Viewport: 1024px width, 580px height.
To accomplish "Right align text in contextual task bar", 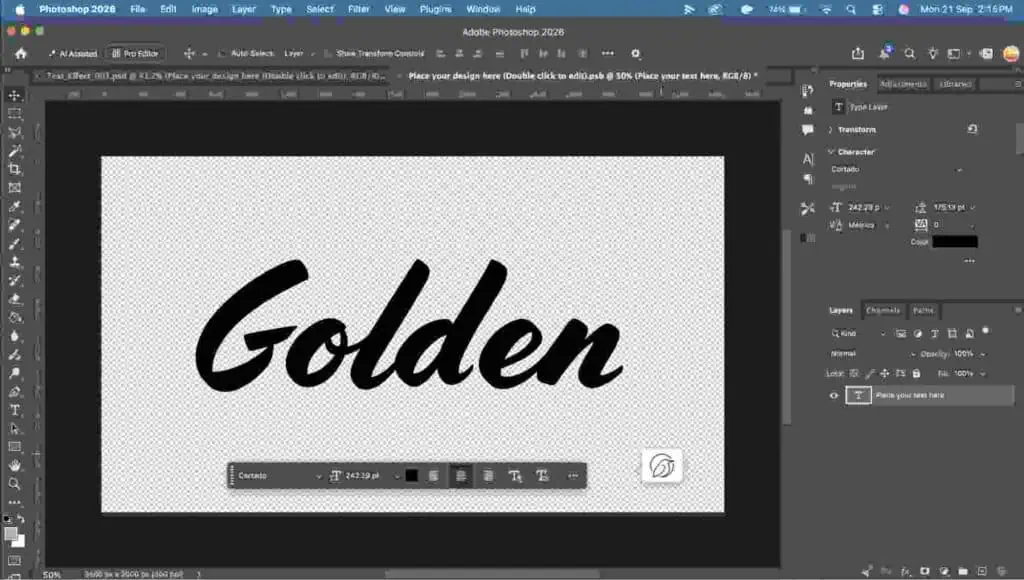I will tap(488, 476).
